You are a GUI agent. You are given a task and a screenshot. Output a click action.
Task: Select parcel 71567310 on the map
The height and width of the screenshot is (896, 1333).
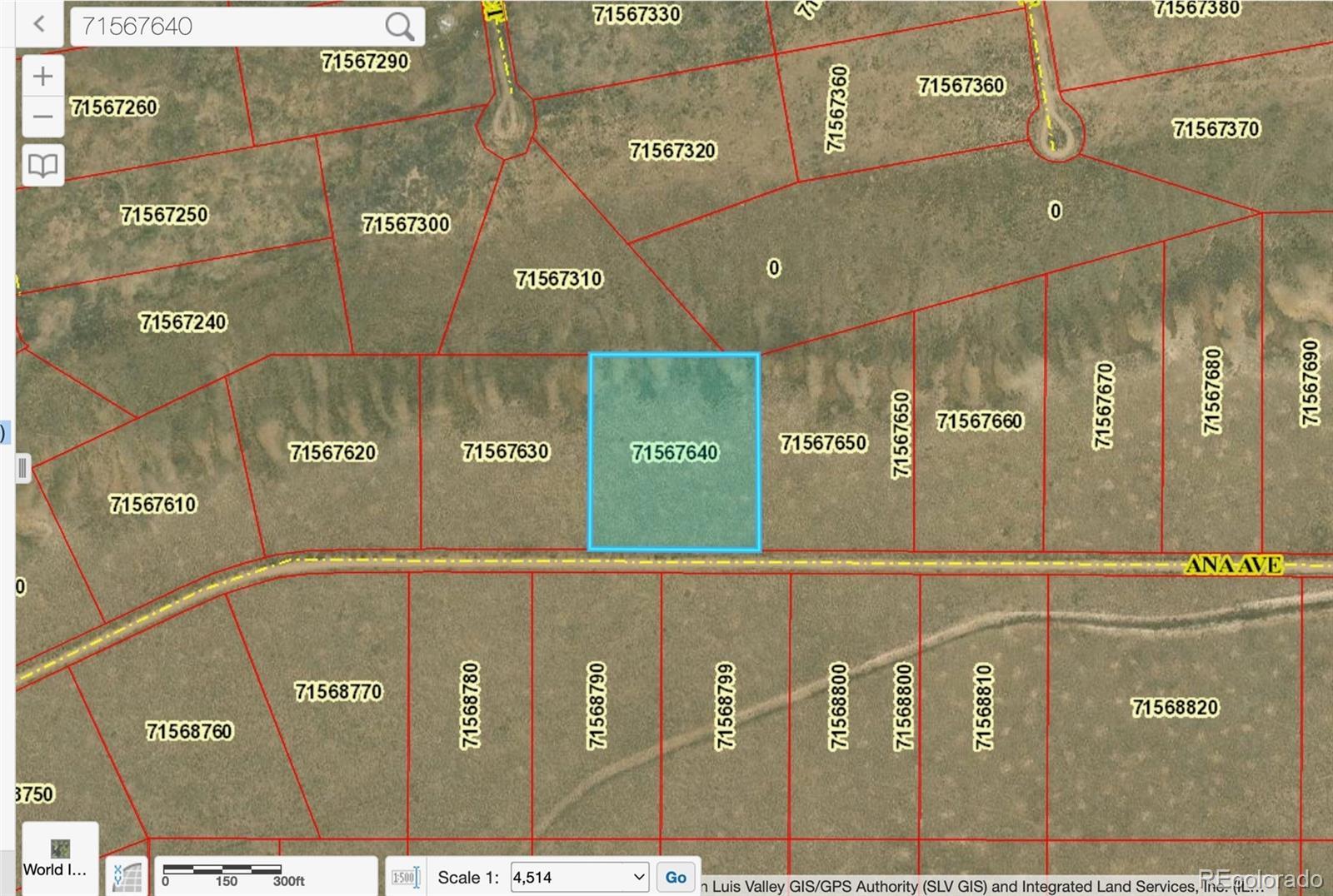pos(558,278)
